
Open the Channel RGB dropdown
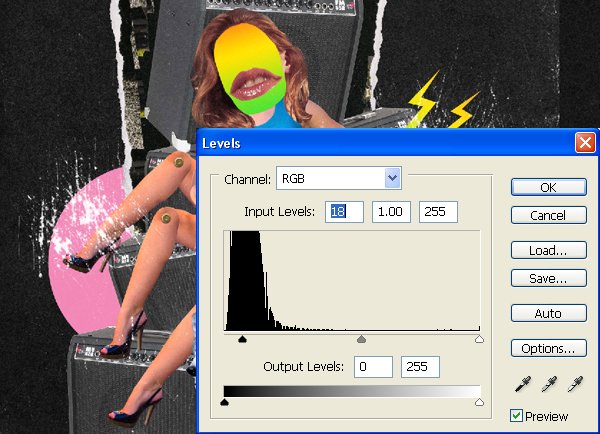[339, 178]
